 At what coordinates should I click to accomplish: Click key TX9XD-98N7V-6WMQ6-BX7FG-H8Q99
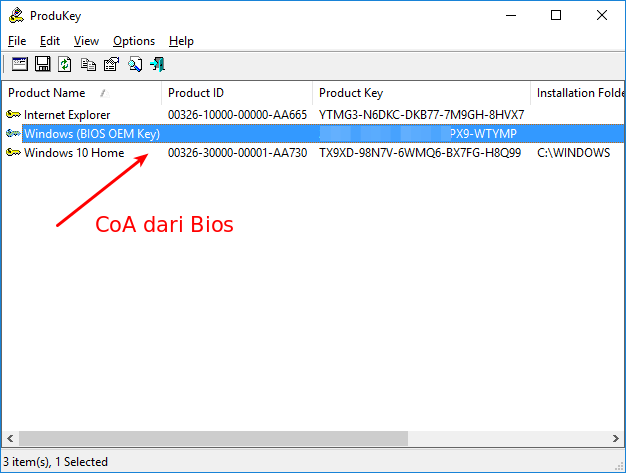[420, 152]
